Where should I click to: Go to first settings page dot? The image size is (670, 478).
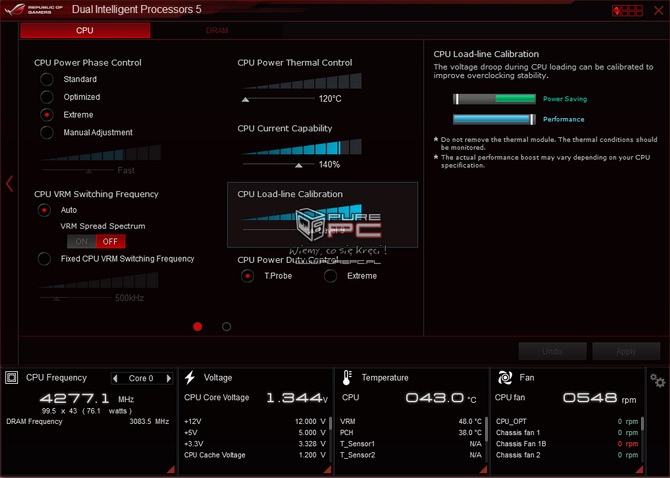coord(197,327)
